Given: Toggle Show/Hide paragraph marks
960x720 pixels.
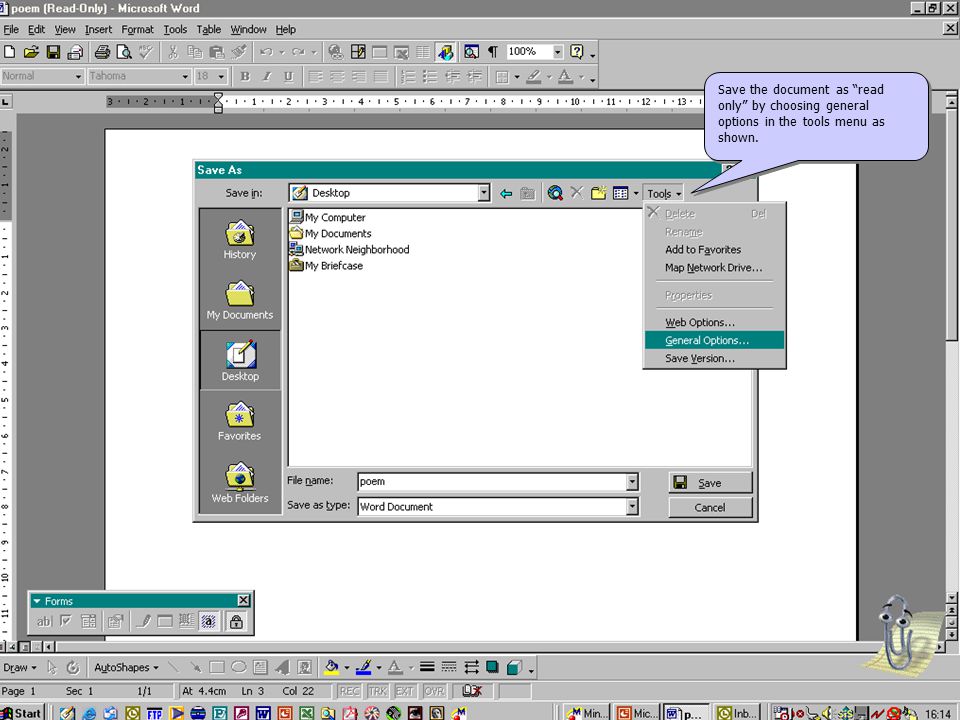Looking at the screenshot, I should click(493, 52).
